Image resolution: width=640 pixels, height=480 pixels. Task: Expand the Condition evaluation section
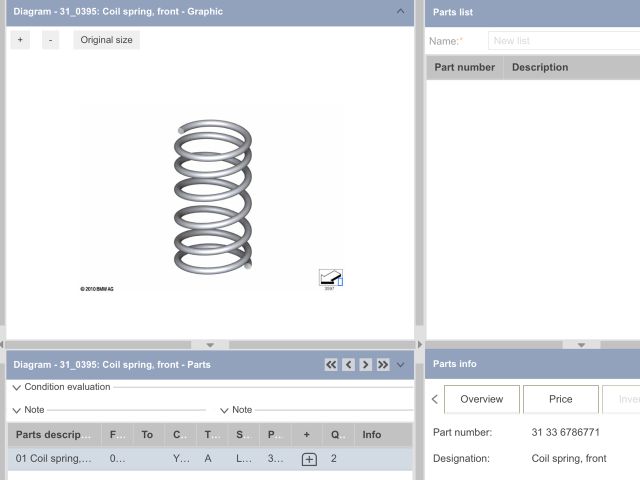[x=17, y=387]
